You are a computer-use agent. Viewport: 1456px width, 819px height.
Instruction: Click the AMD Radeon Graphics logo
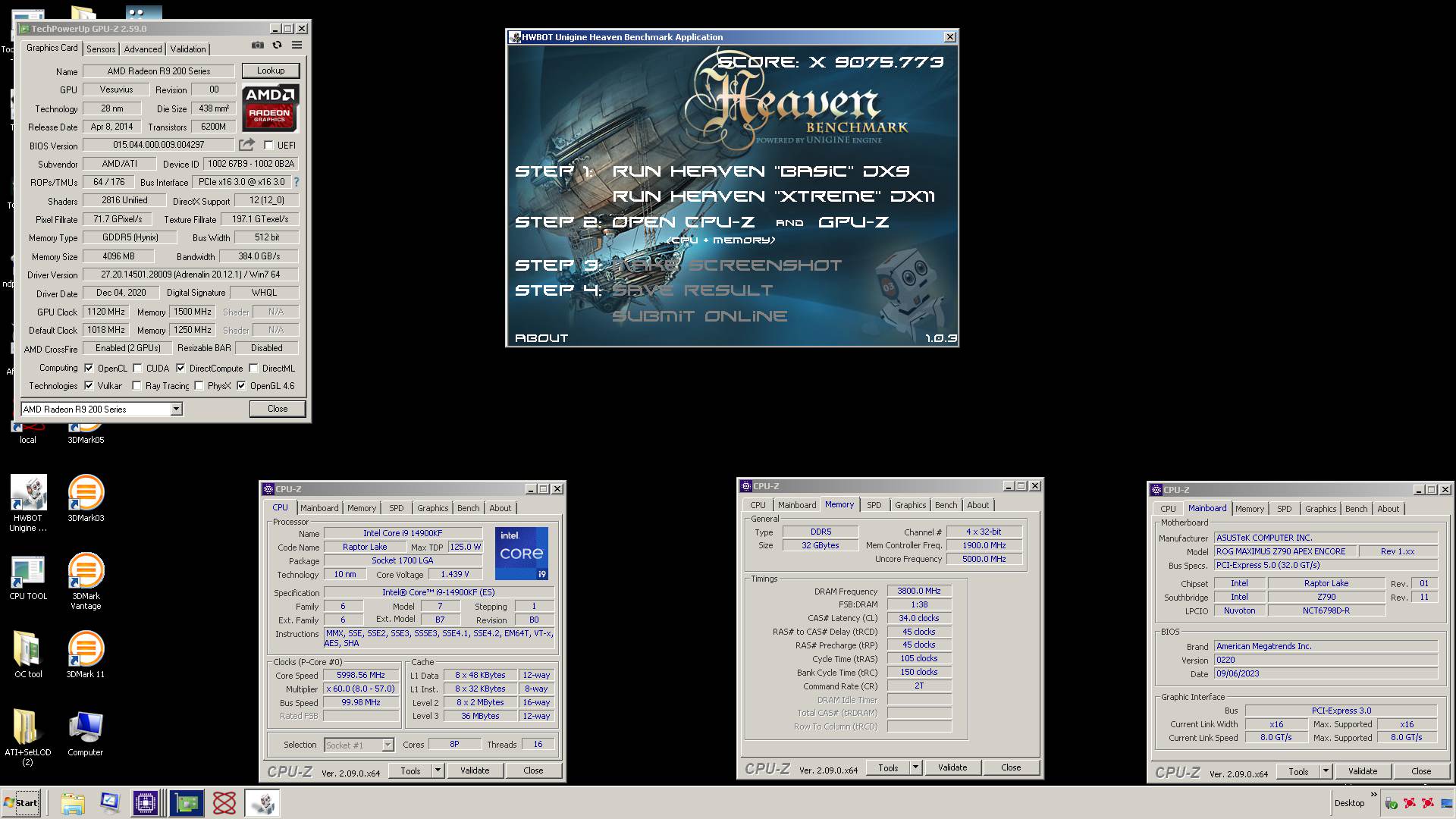pyautogui.click(x=270, y=108)
